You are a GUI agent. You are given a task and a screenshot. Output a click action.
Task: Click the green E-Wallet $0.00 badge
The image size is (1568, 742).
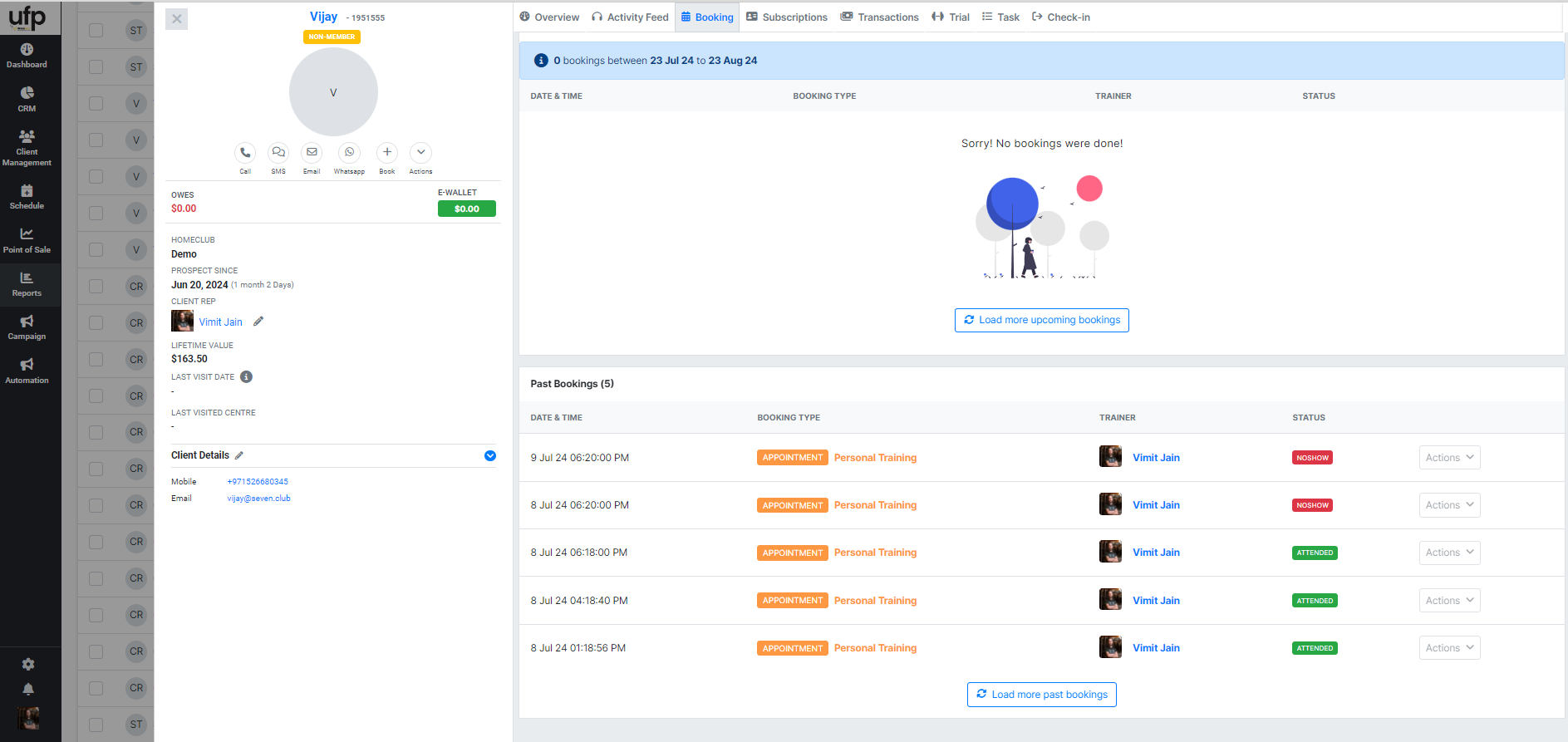click(x=466, y=209)
